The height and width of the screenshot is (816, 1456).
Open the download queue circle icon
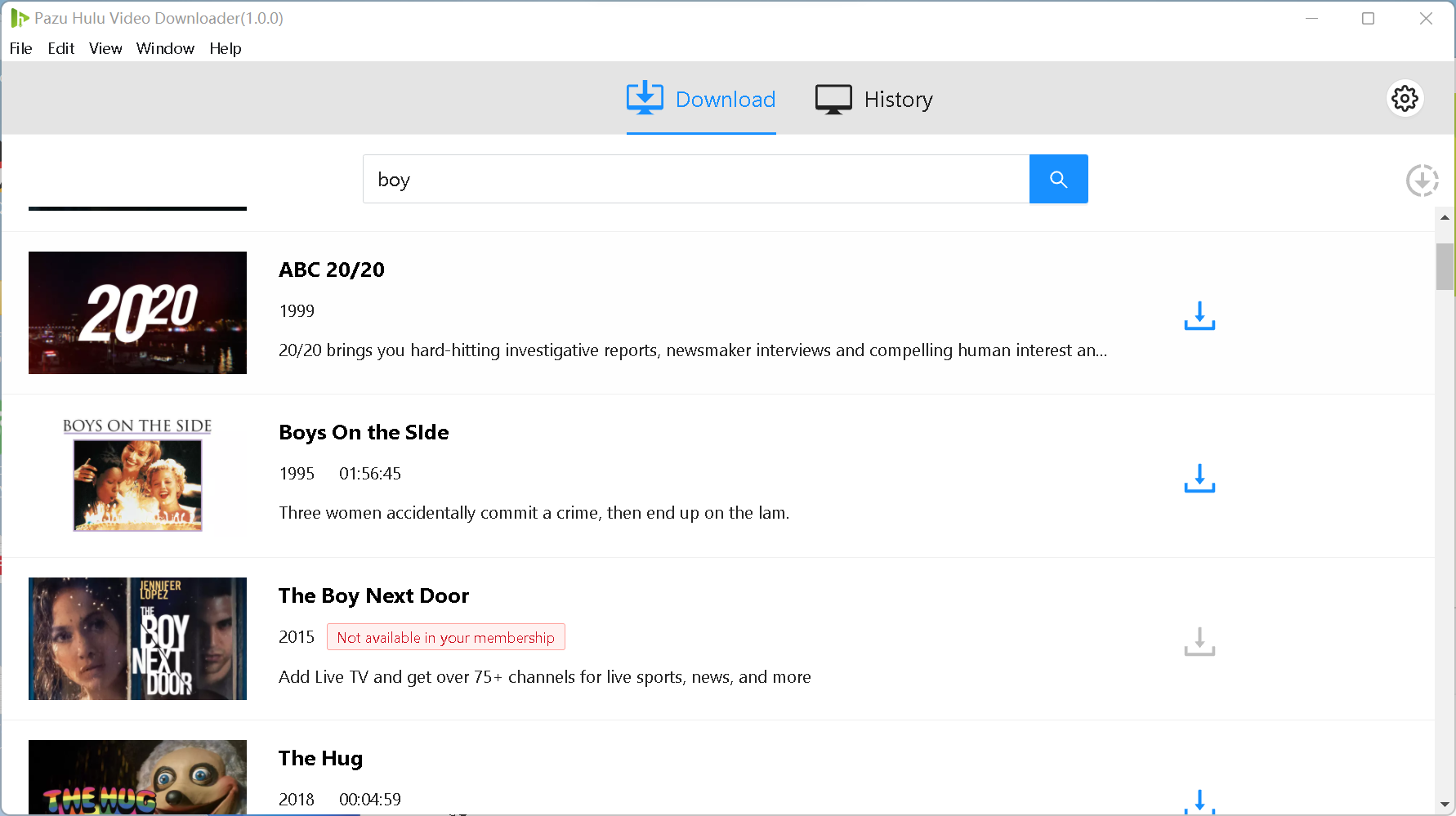tap(1422, 181)
